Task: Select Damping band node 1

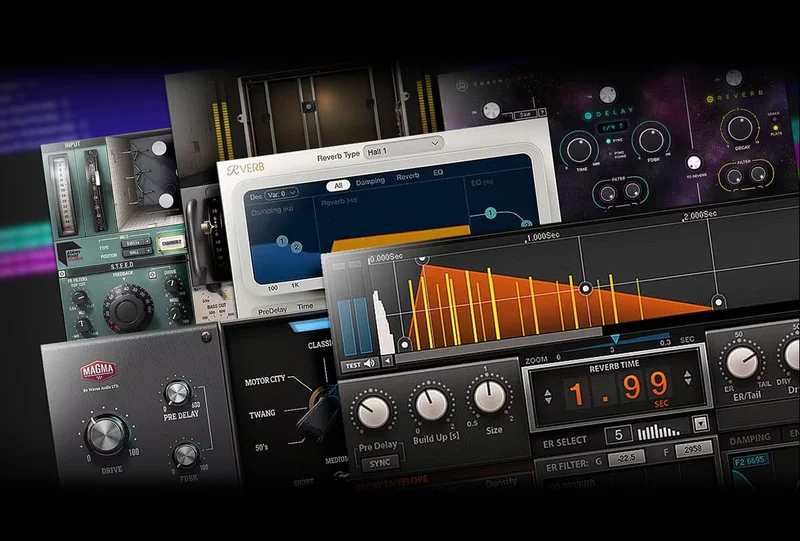Action: (282, 241)
